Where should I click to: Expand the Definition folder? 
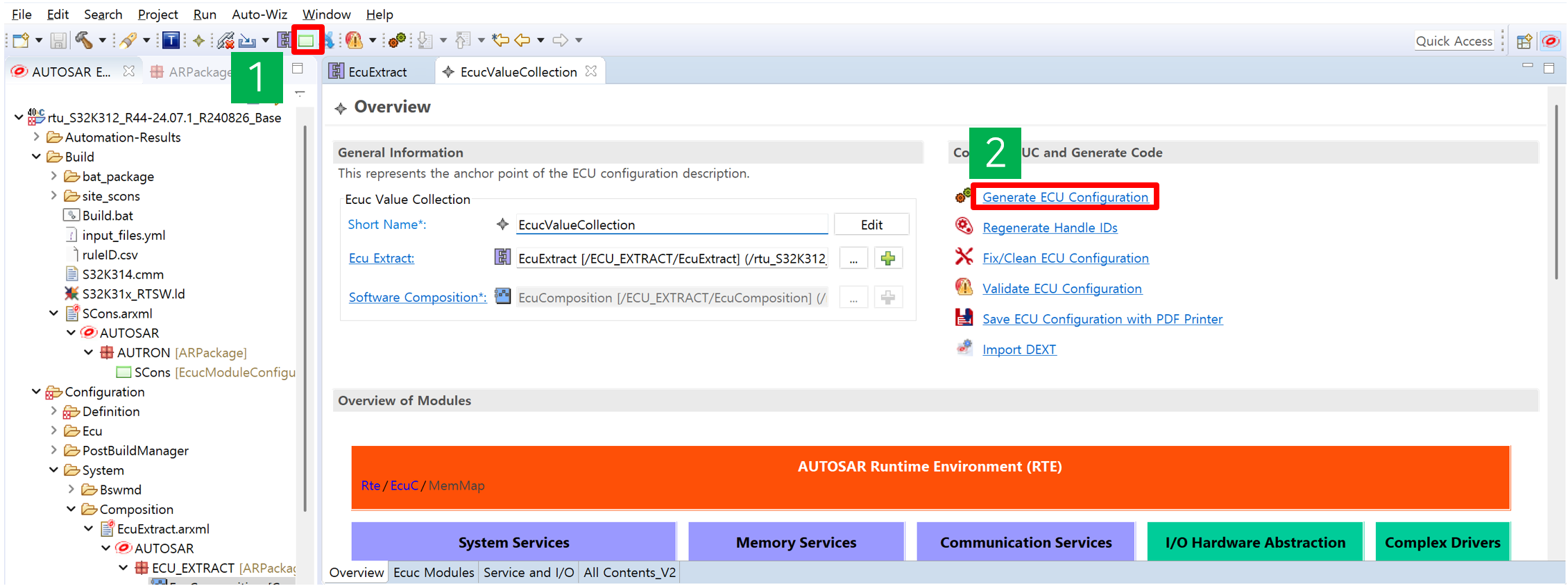click(53, 411)
